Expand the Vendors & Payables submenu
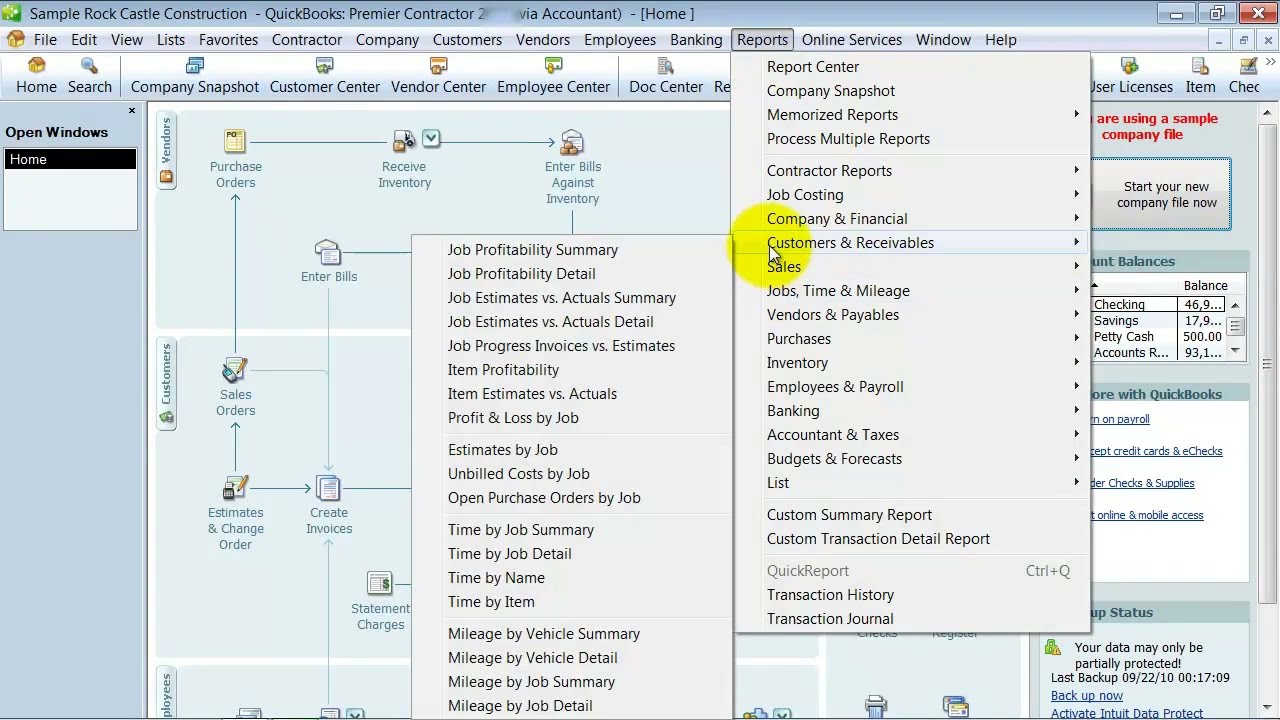The height and width of the screenshot is (720, 1280). [x=1076, y=314]
